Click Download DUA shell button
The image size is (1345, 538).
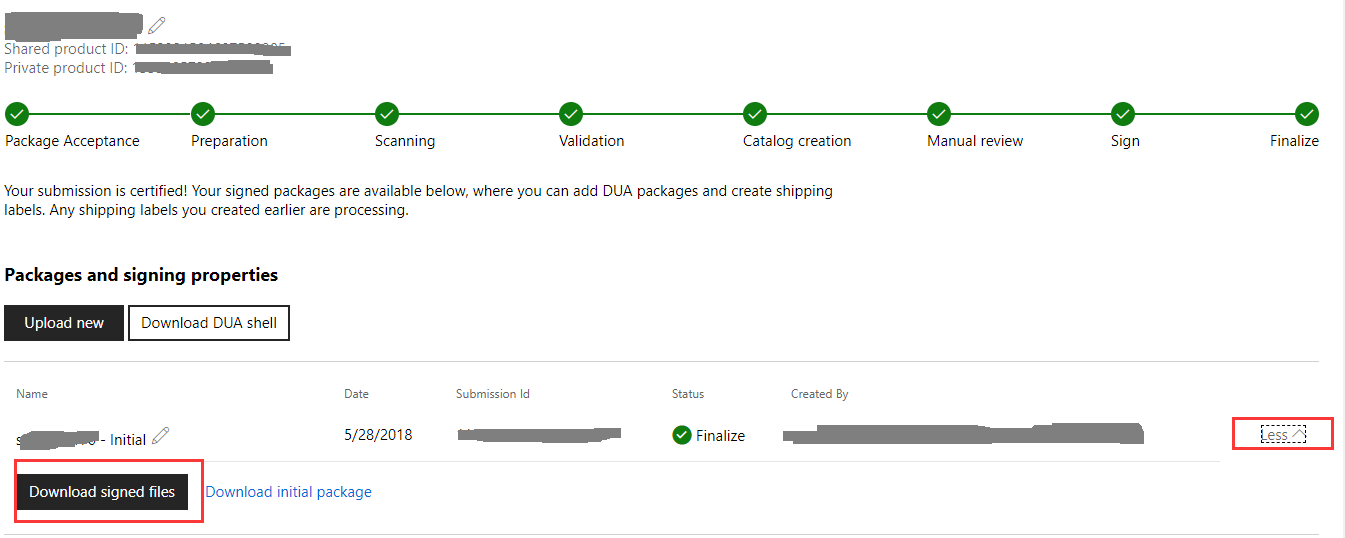pyautogui.click(x=209, y=323)
